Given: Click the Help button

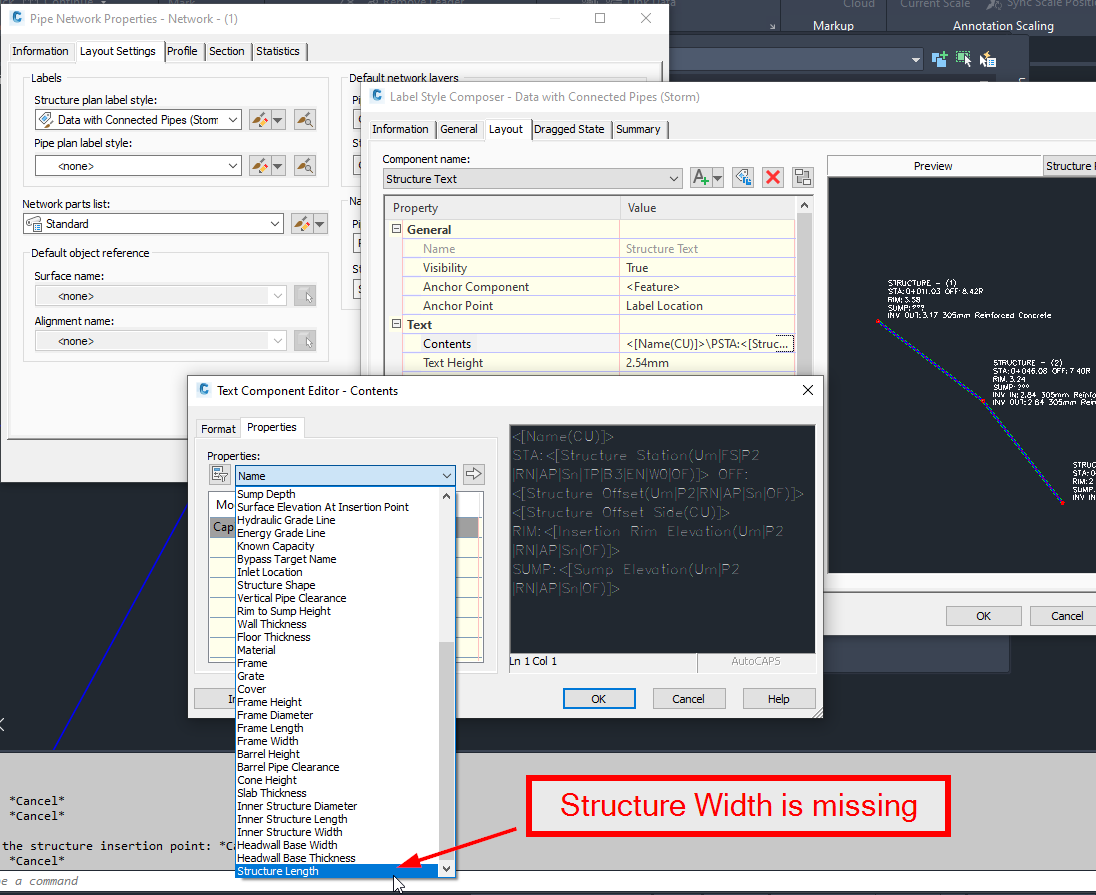Looking at the screenshot, I should click(x=778, y=698).
